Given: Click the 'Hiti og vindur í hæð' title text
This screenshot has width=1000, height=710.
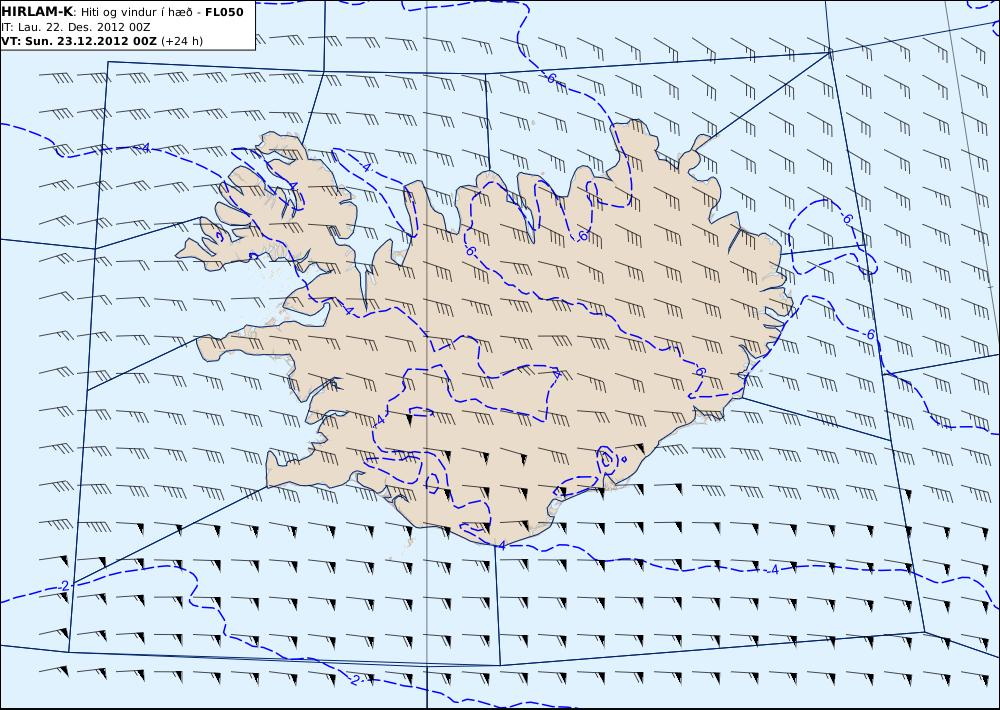Looking at the screenshot, I should point(136,12).
